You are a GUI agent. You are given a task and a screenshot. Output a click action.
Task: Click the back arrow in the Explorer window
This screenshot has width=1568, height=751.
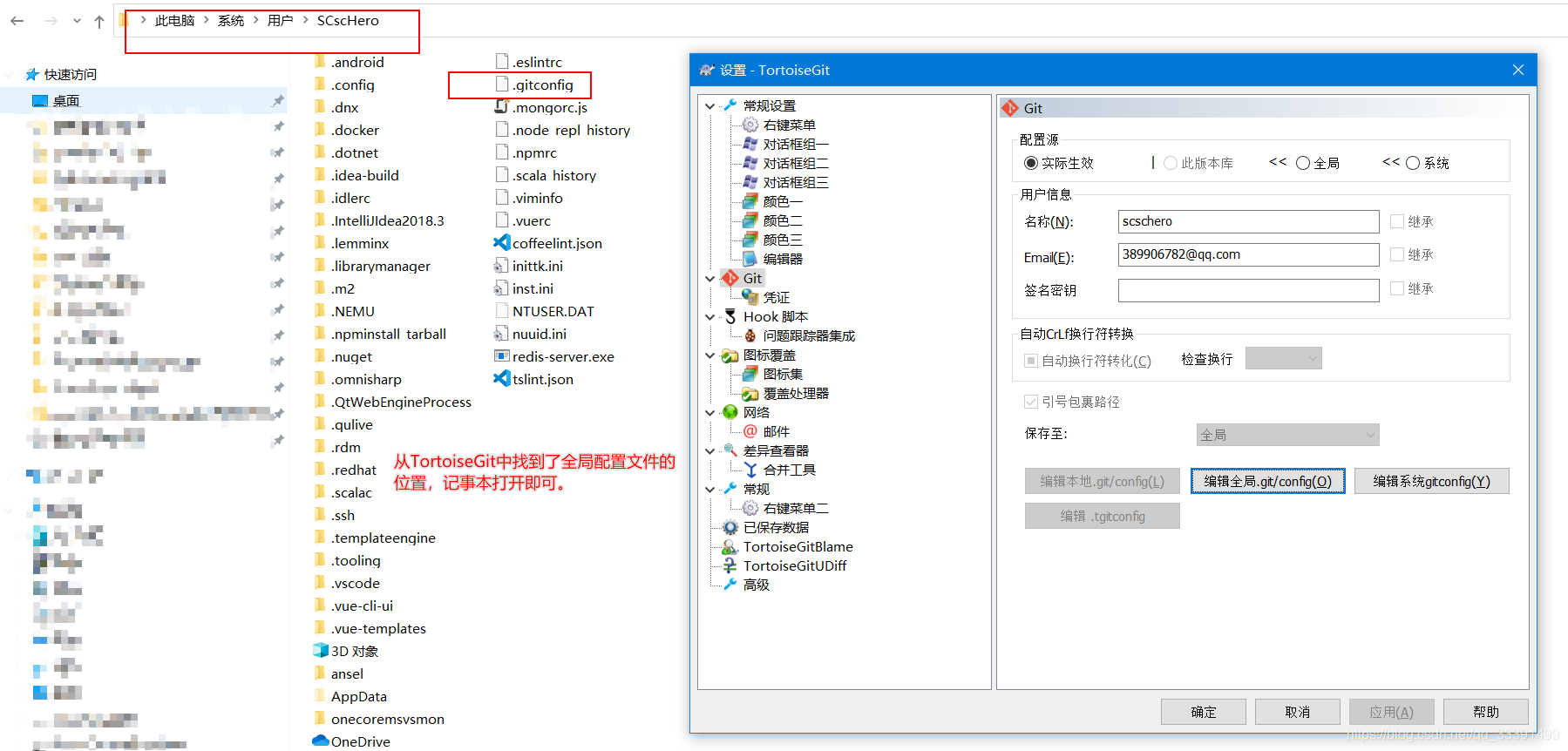tap(17, 21)
